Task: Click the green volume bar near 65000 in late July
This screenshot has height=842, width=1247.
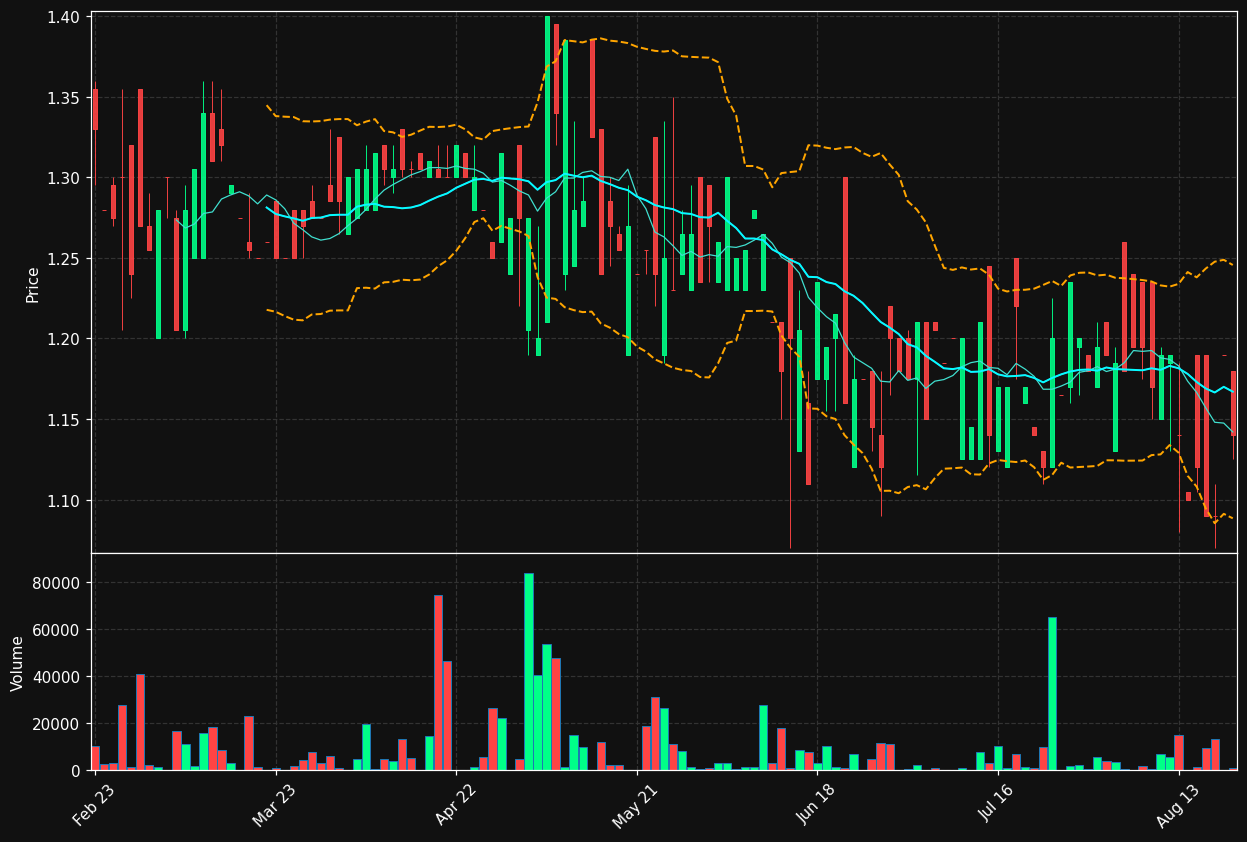Action: click(x=1052, y=694)
